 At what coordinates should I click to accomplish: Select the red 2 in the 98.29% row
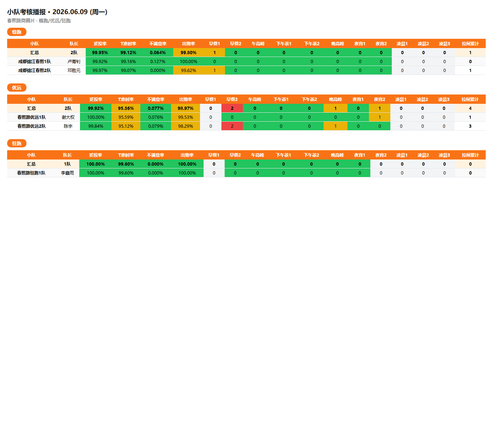pos(232,126)
